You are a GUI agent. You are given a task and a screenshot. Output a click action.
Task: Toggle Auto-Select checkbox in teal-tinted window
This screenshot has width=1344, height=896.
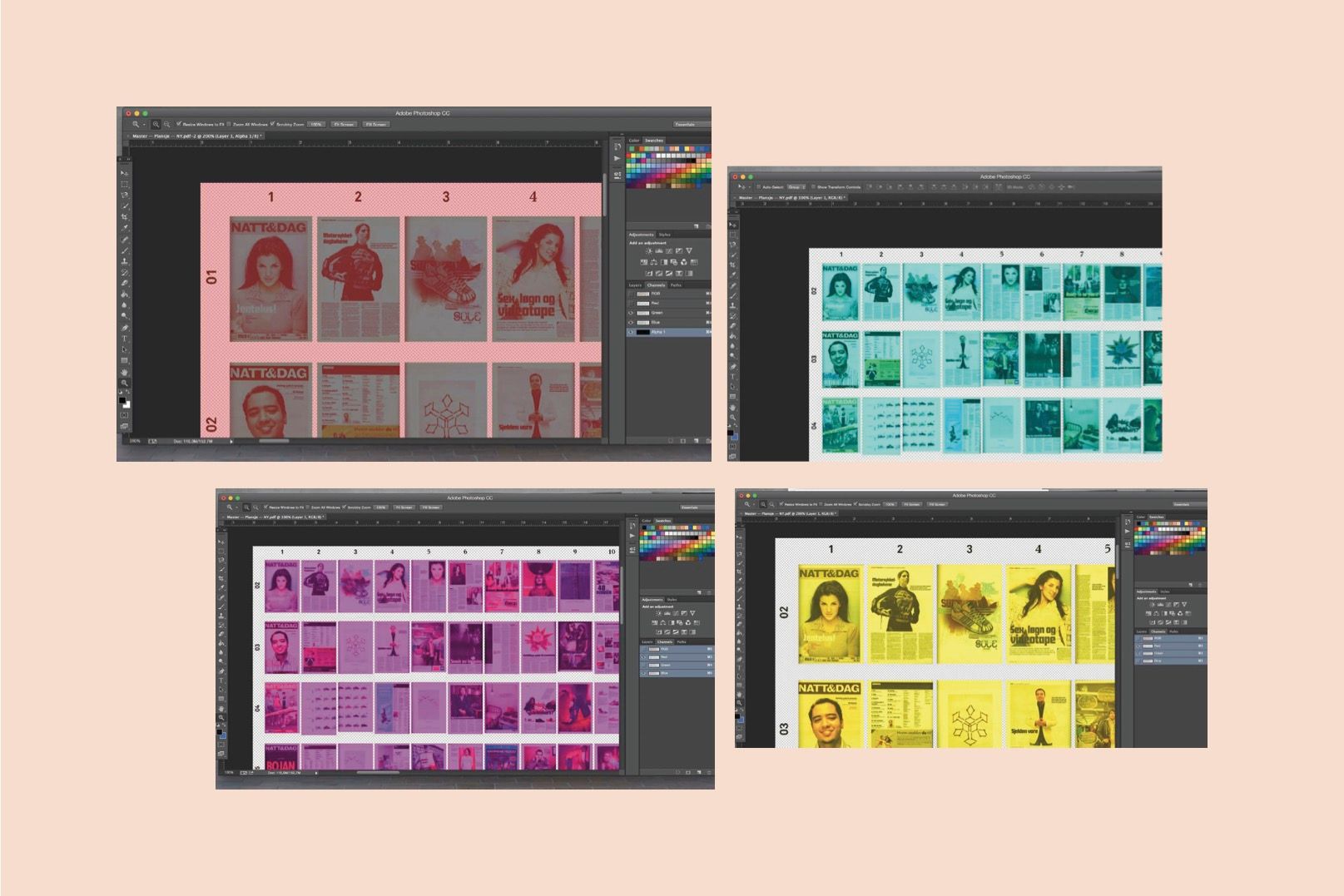758,187
